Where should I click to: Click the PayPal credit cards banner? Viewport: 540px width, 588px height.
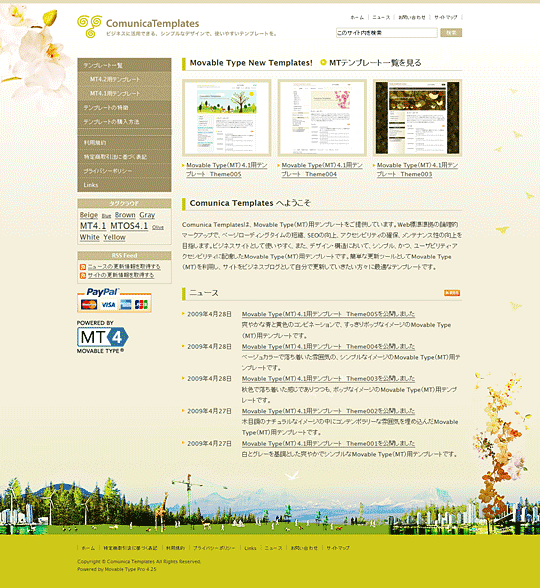click(114, 300)
